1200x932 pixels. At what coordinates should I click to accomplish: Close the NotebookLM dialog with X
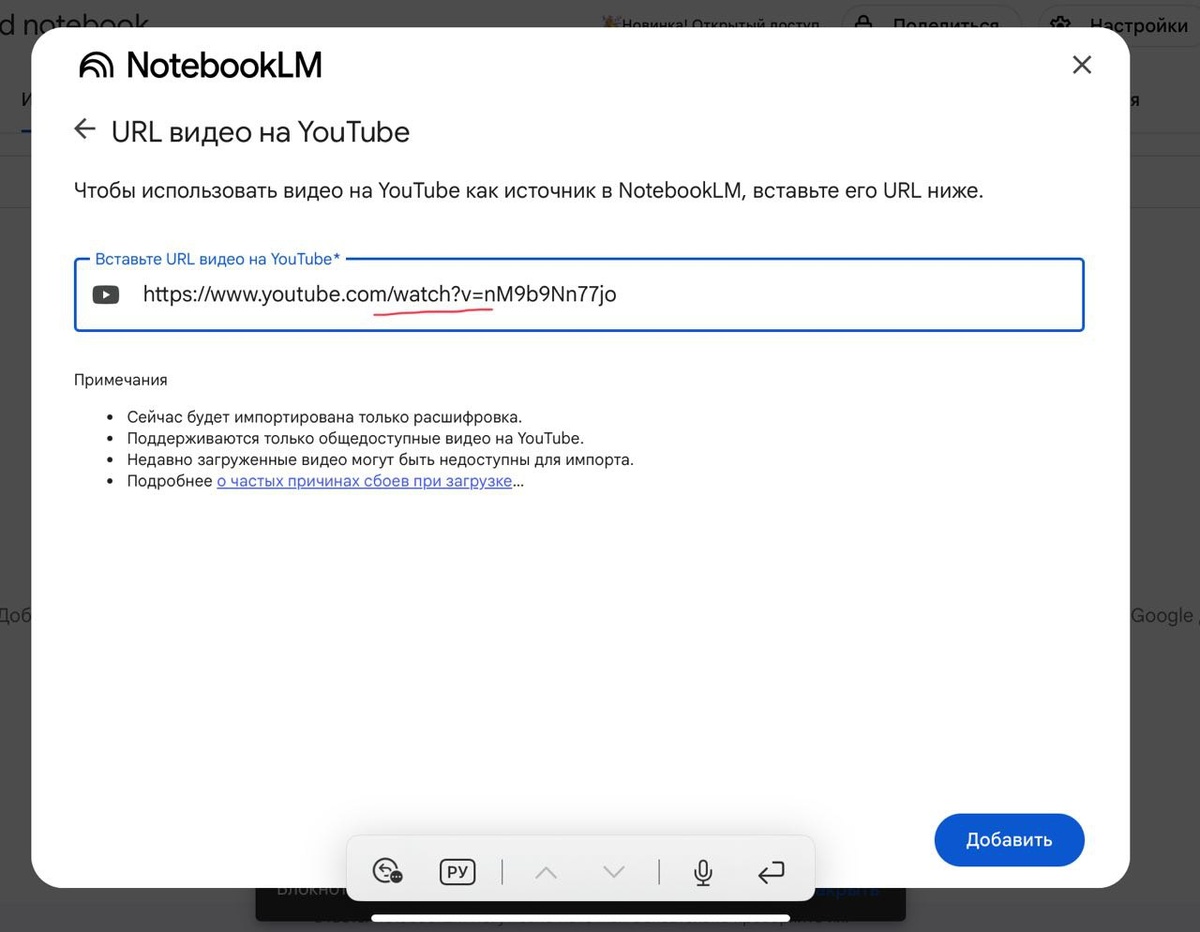coord(1081,65)
